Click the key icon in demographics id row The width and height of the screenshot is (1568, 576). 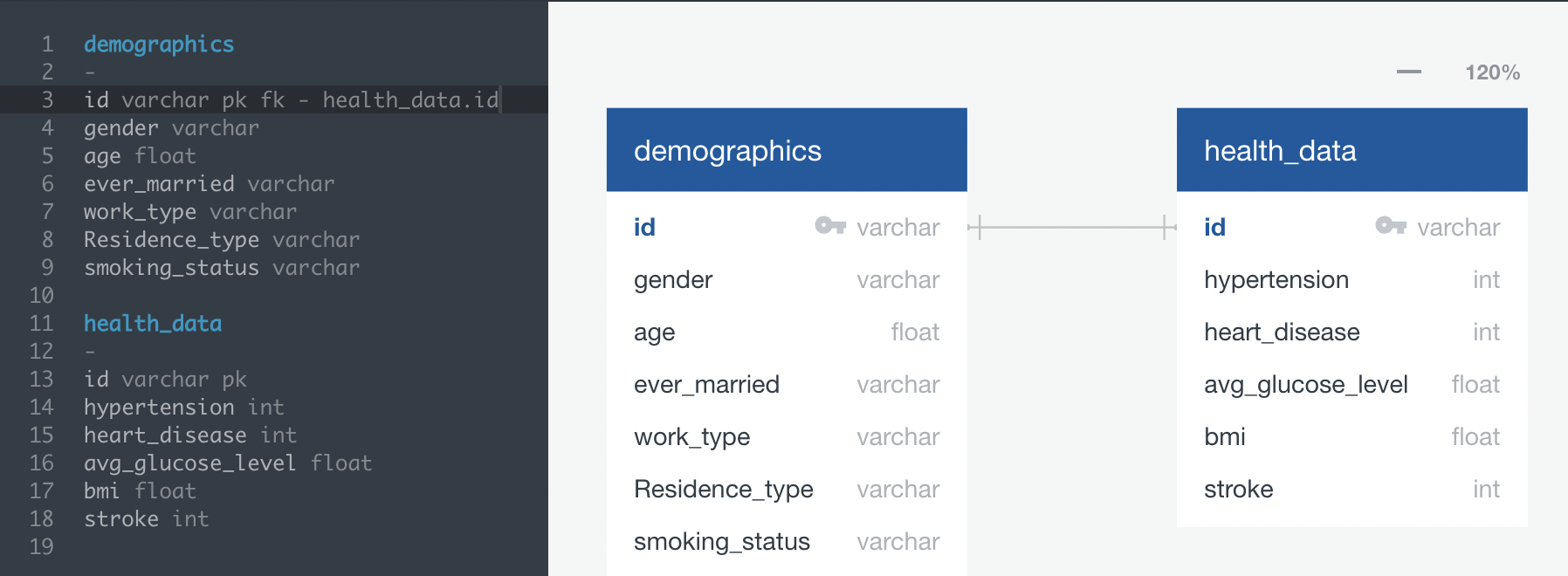click(830, 226)
